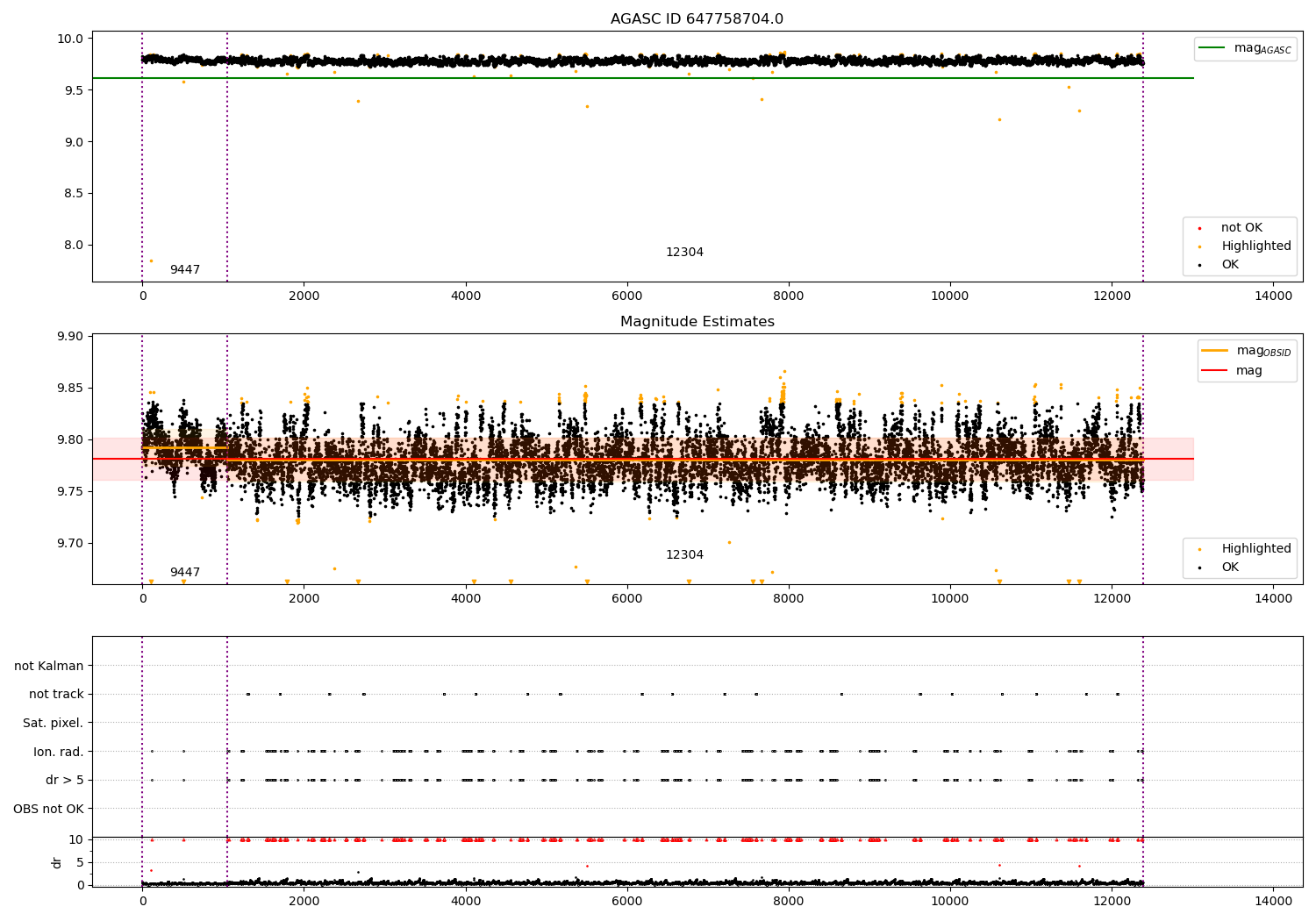This screenshot has height=921, width=1316.
Task: Click the '8.5' y-axis tick in top plot
Action: tap(75, 194)
